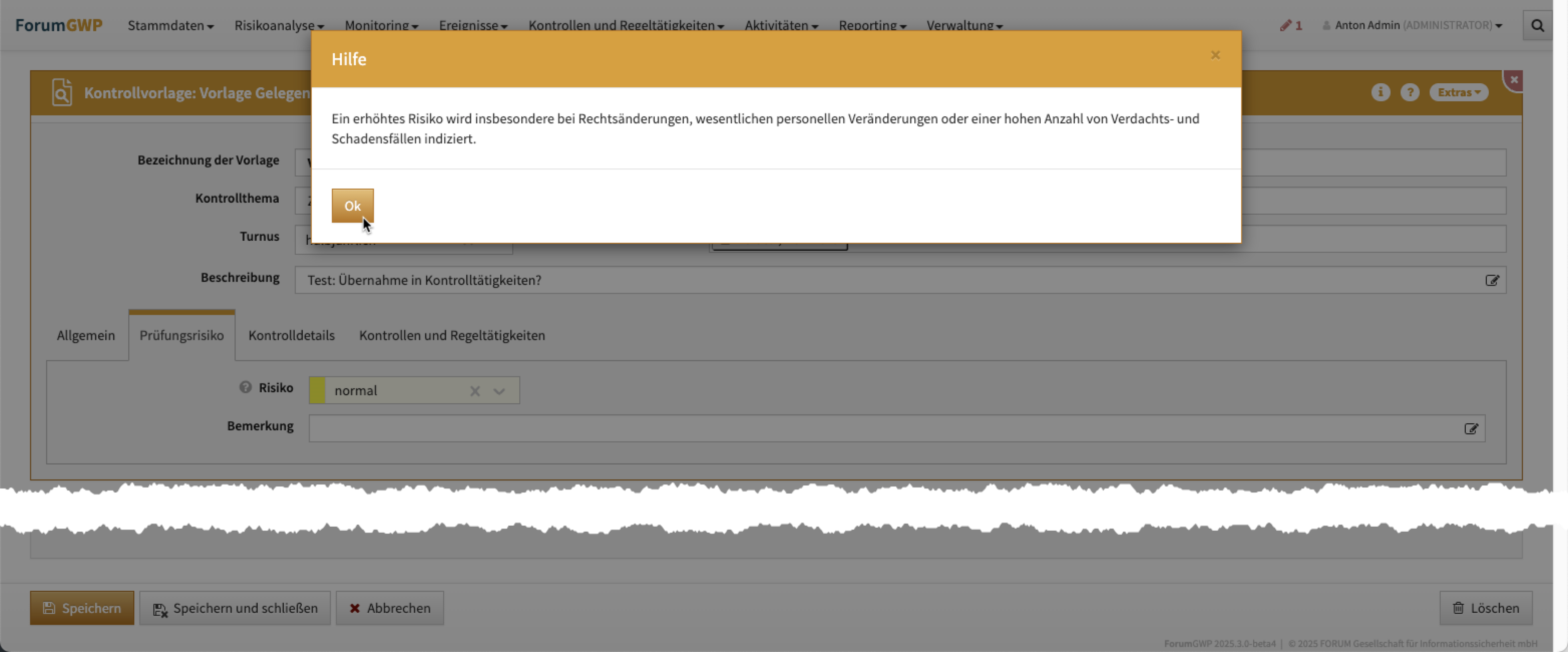This screenshot has width=1568, height=652.
Task: Click Speichern und schließen button
Action: (235, 607)
